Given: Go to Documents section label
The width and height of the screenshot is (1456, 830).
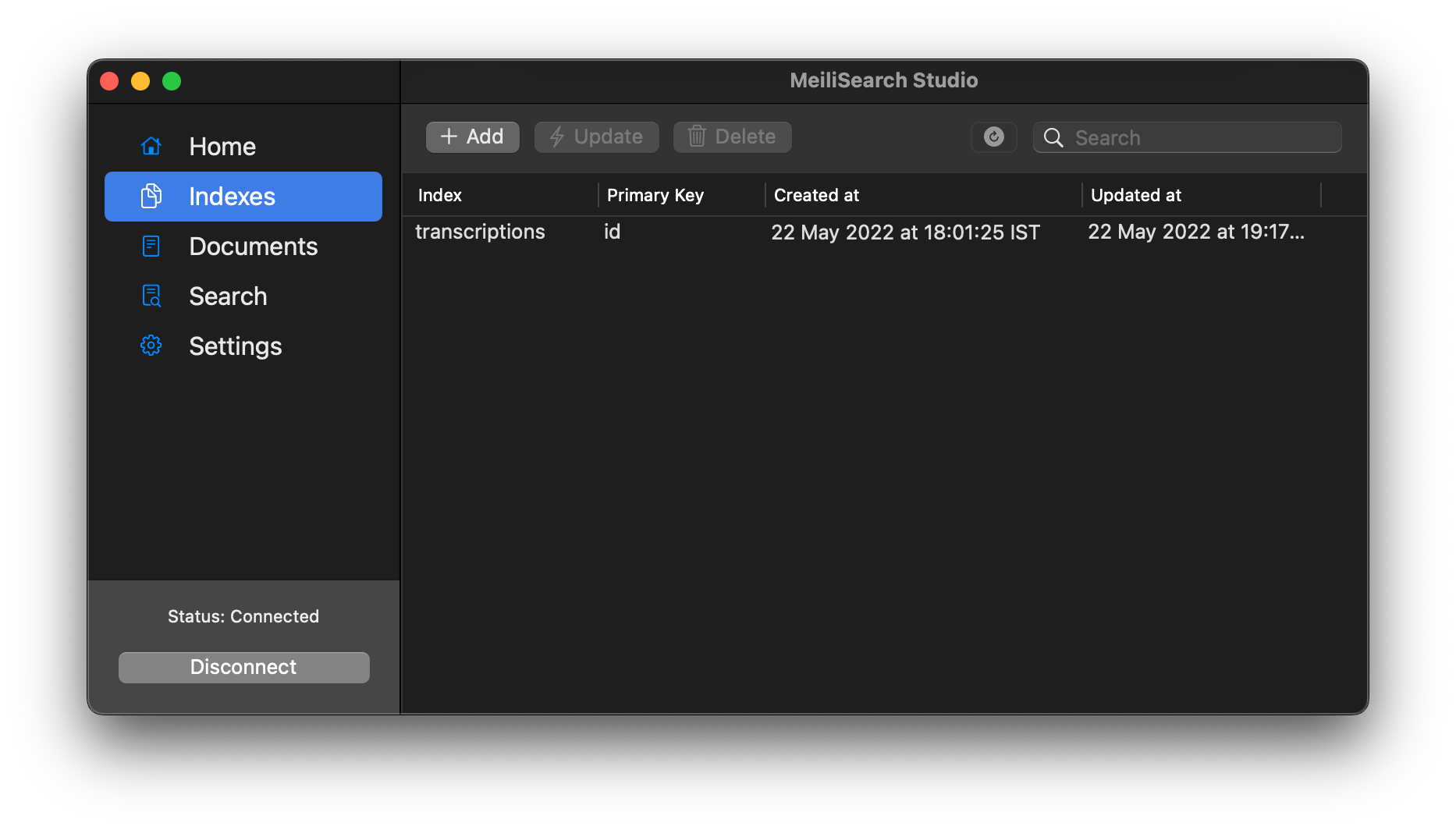Looking at the screenshot, I should coord(254,247).
